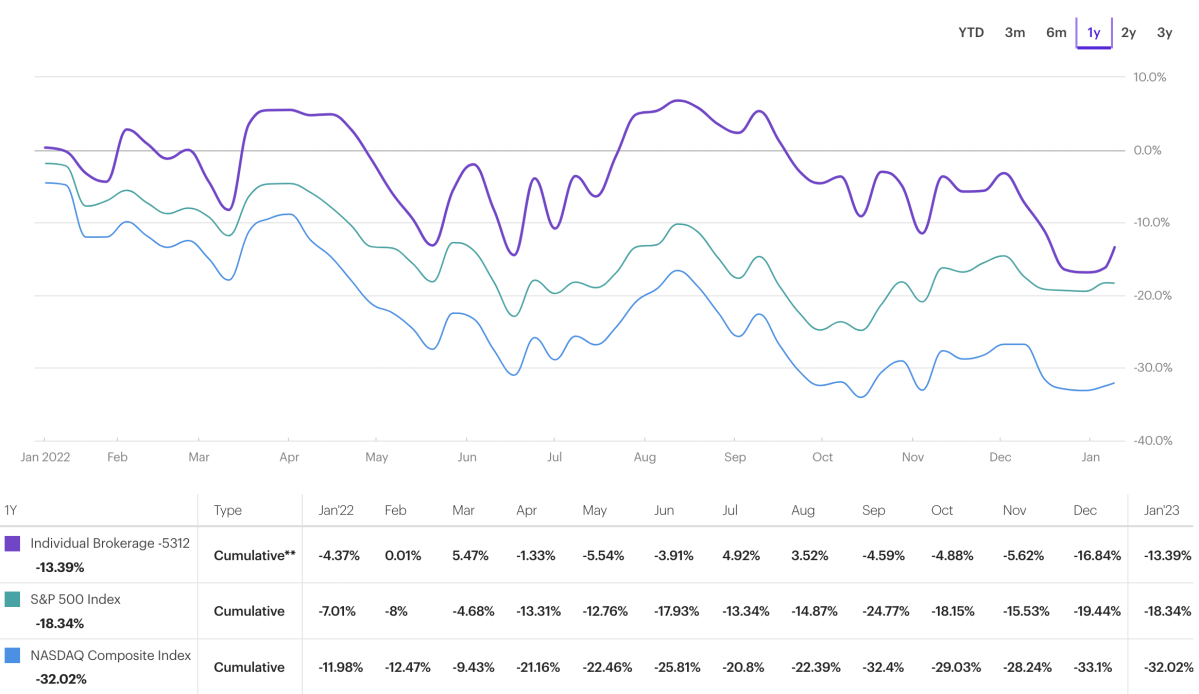Show the 2y time range
Screen dimensions: 1199x694
1128,32
